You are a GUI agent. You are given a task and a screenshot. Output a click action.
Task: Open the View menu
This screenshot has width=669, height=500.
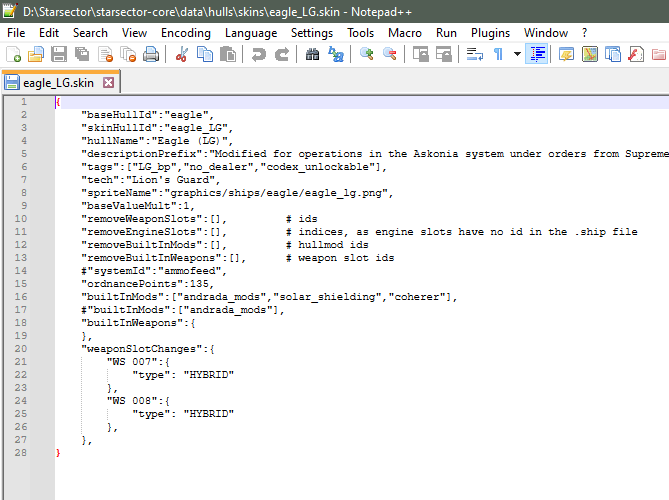pos(134,33)
